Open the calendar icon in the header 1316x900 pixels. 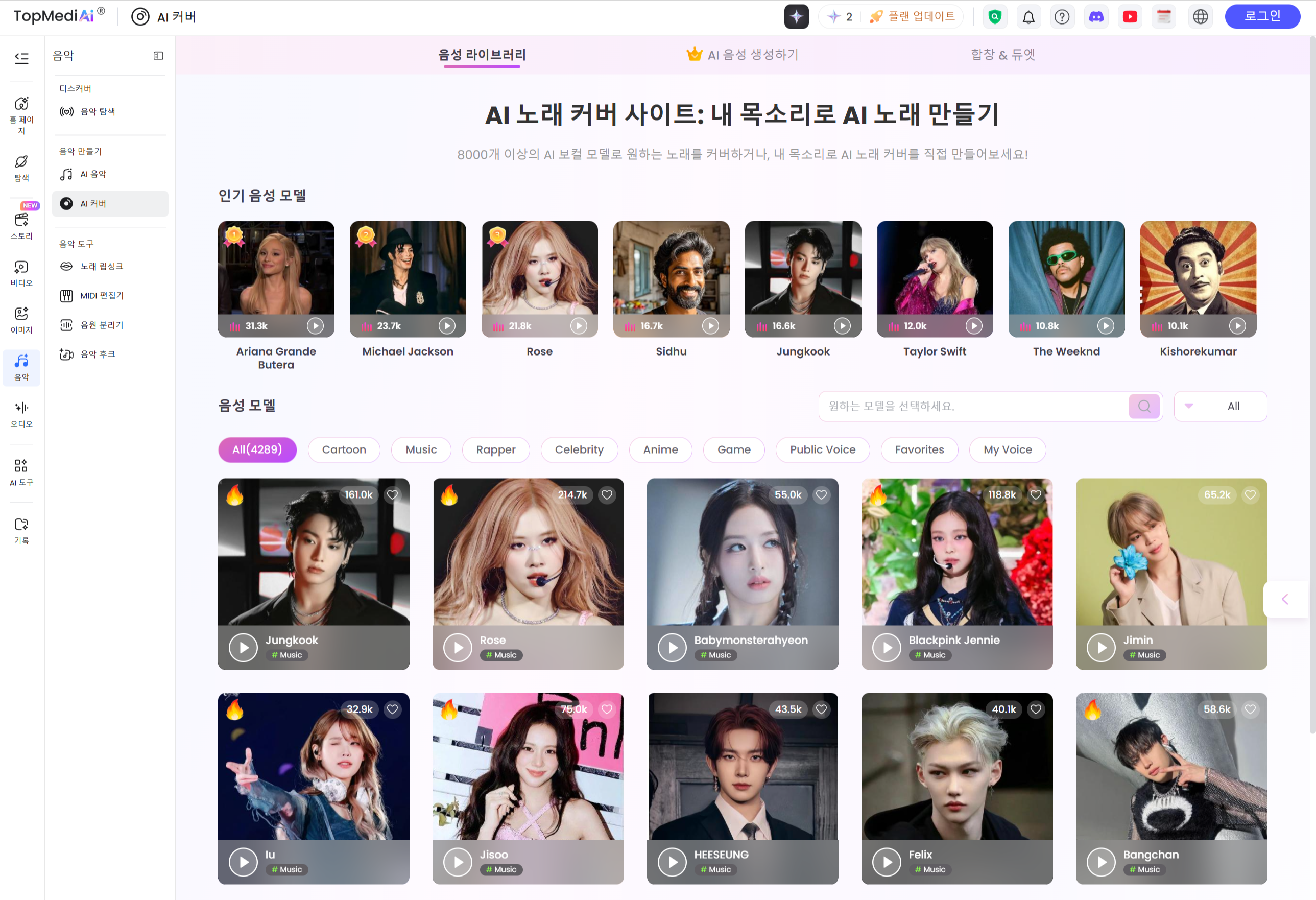click(1164, 16)
